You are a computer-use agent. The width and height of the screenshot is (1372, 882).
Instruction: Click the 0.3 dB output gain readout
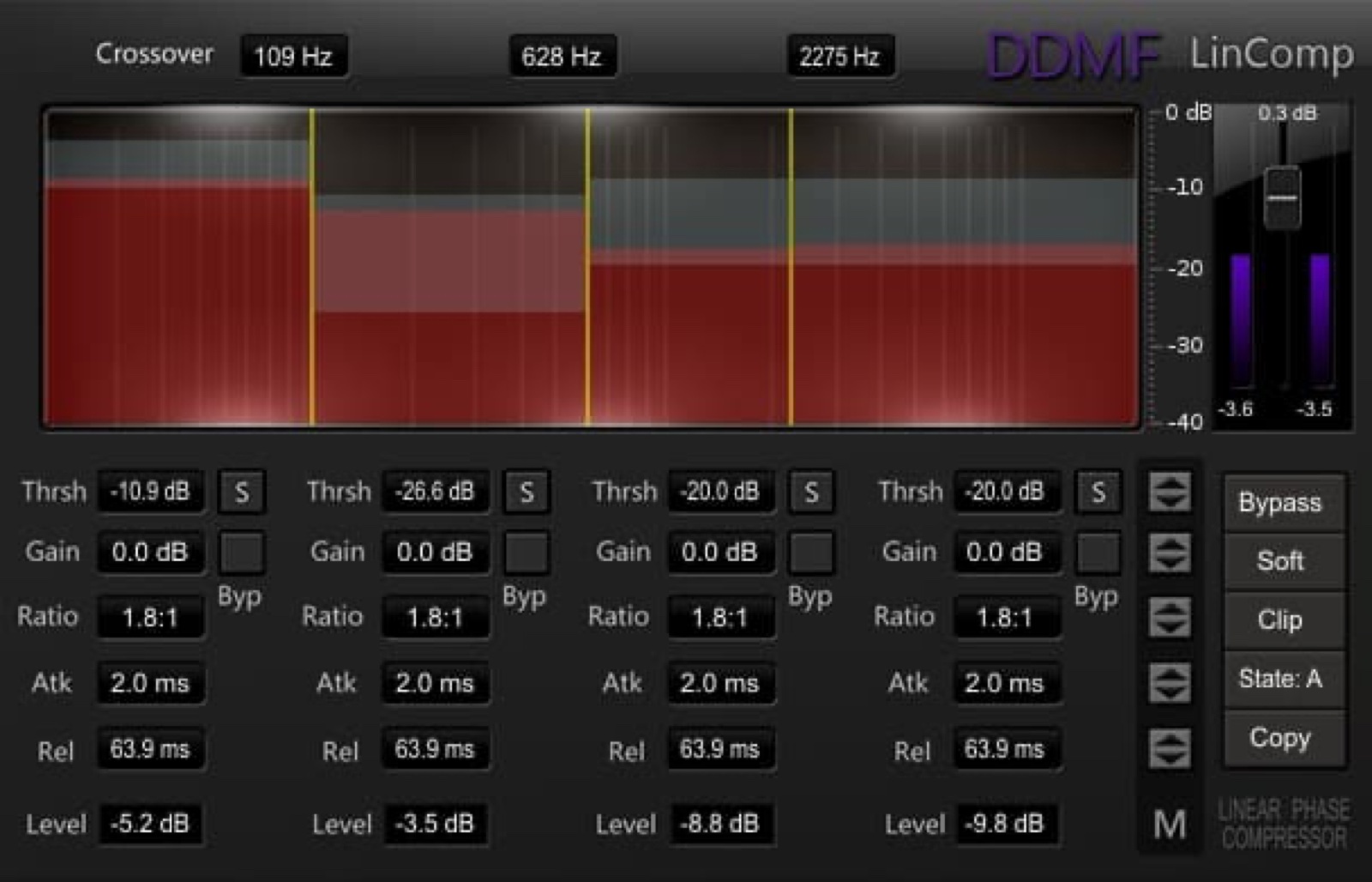pos(1287,113)
